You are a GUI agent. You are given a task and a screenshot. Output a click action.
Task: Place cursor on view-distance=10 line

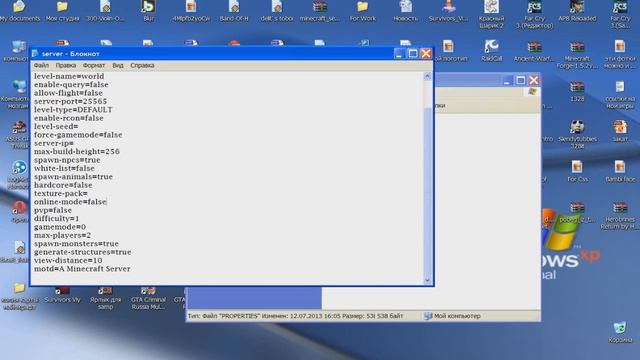point(68,260)
